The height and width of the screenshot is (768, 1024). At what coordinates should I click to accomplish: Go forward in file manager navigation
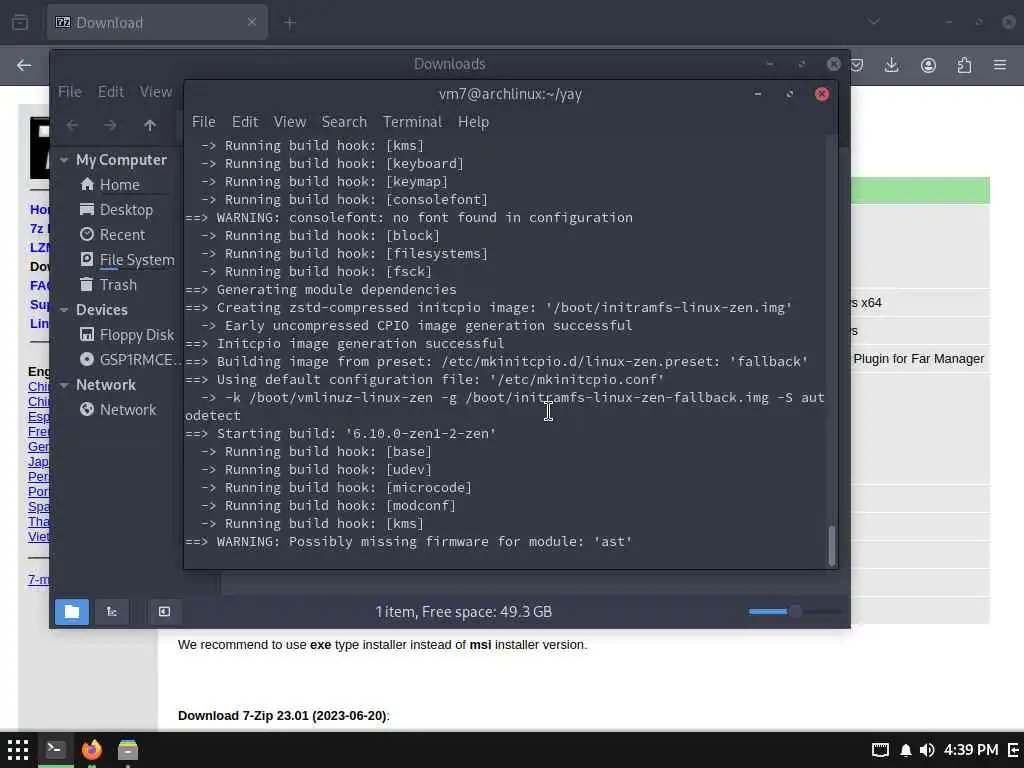point(110,125)
